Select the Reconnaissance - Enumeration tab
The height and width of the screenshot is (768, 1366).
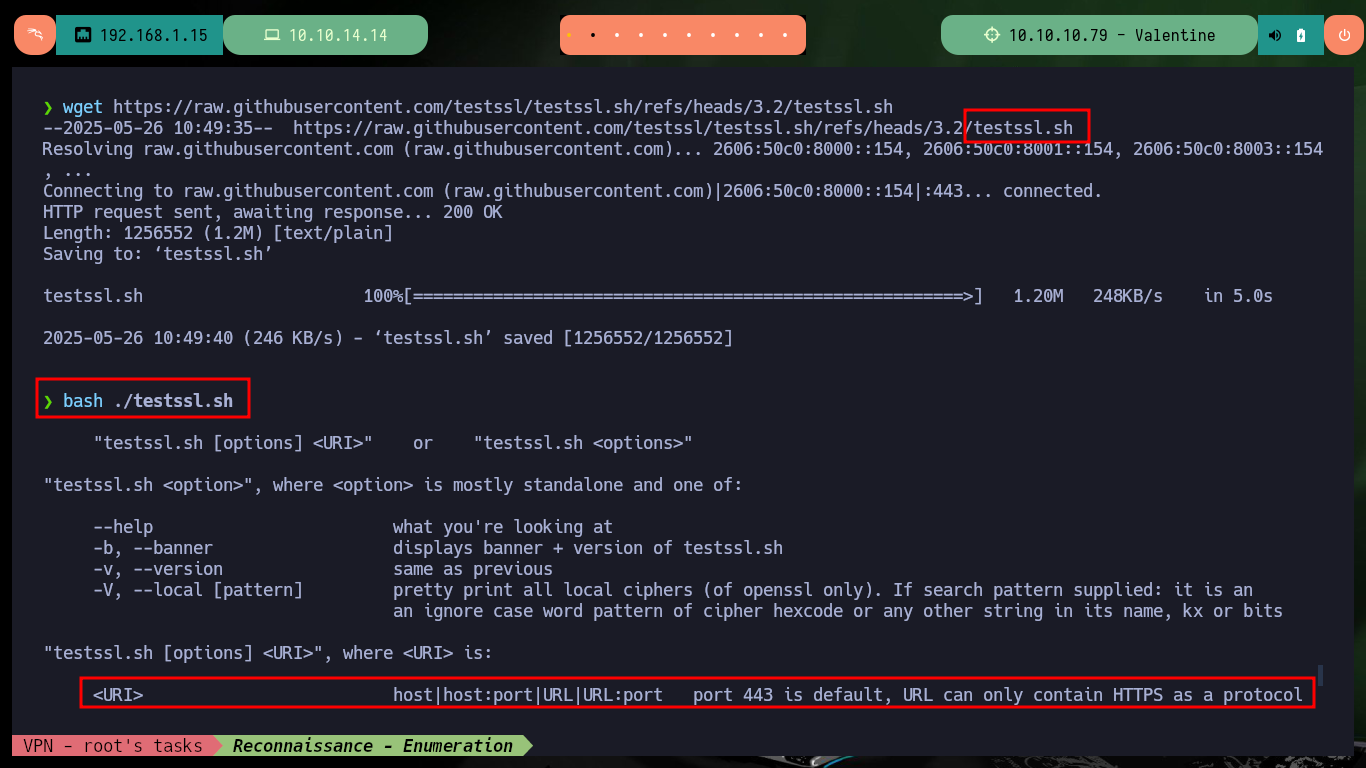pos(372,746)
